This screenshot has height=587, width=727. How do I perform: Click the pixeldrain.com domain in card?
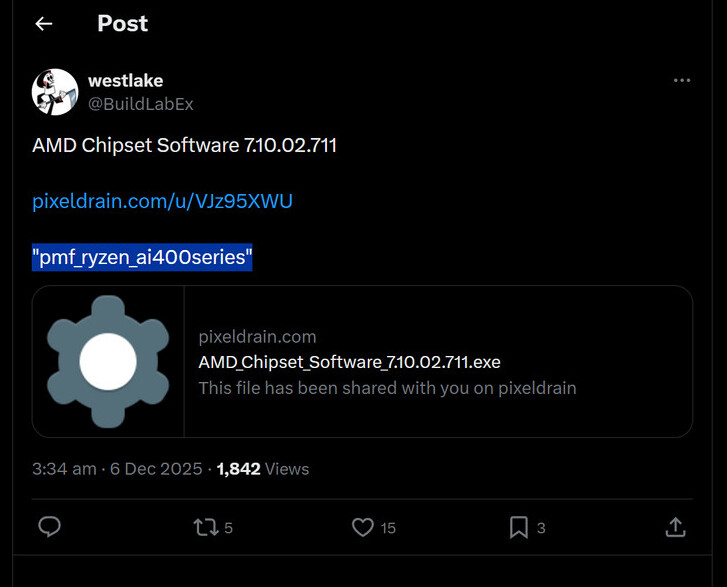tap(257, 337)
